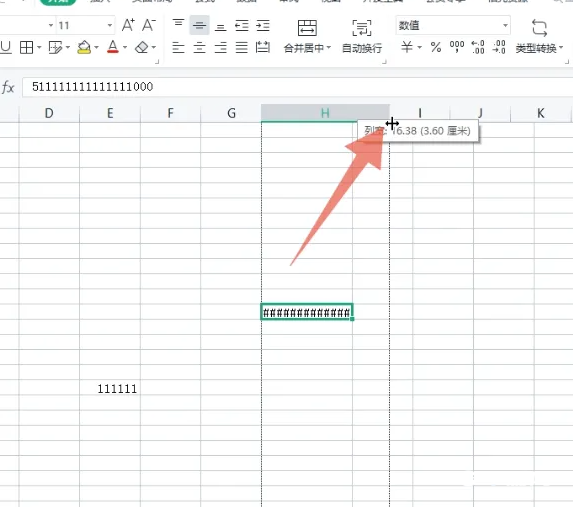Increase font size with the A+ icon
Screen dimensions: 573x507
(128, 25)
